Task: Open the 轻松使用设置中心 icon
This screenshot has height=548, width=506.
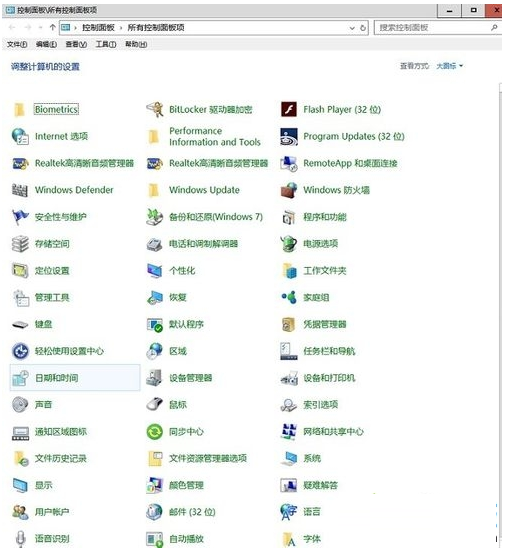Action: pyautogui.click(x=20, y=351)
